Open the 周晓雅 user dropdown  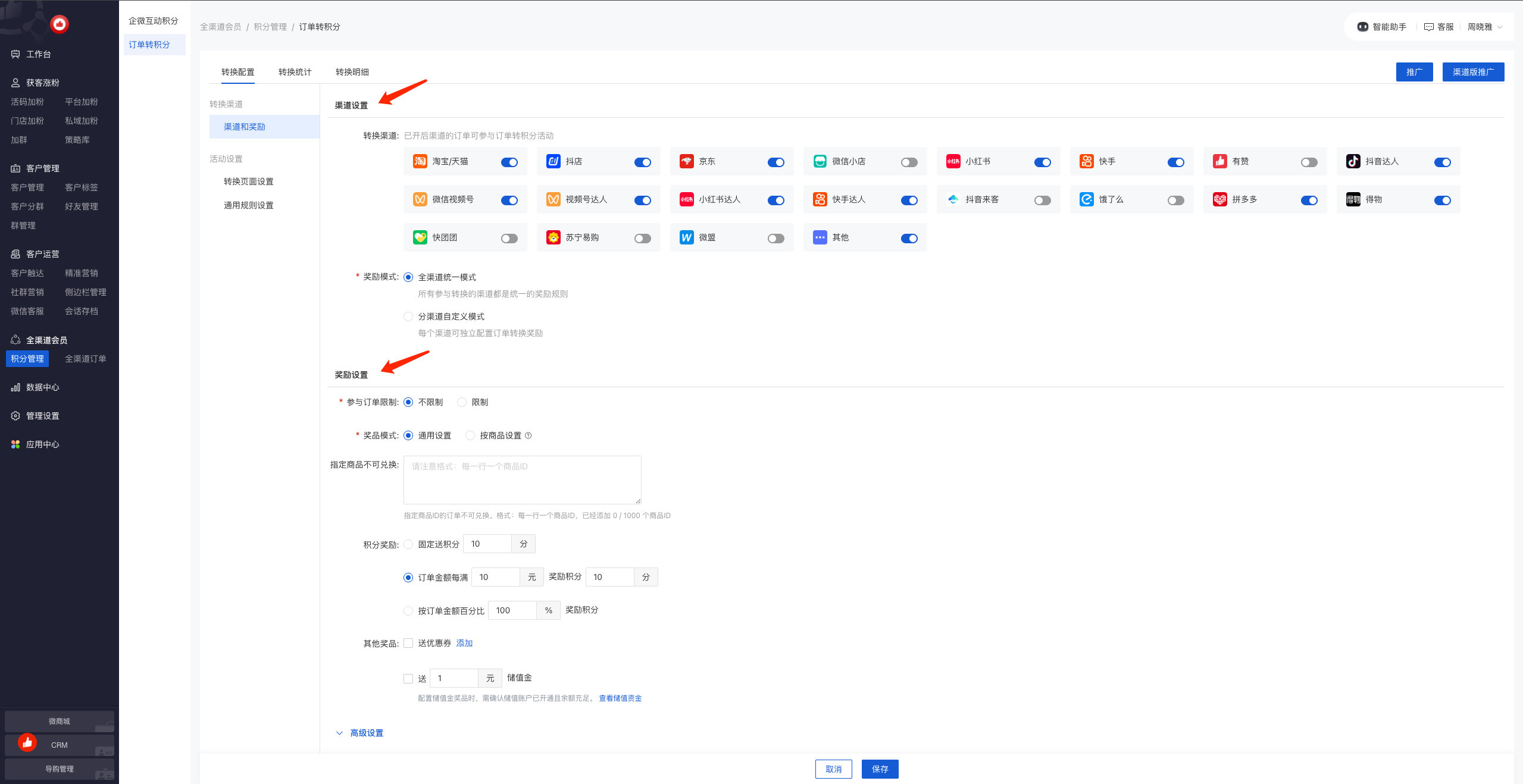pos(1484,27)
